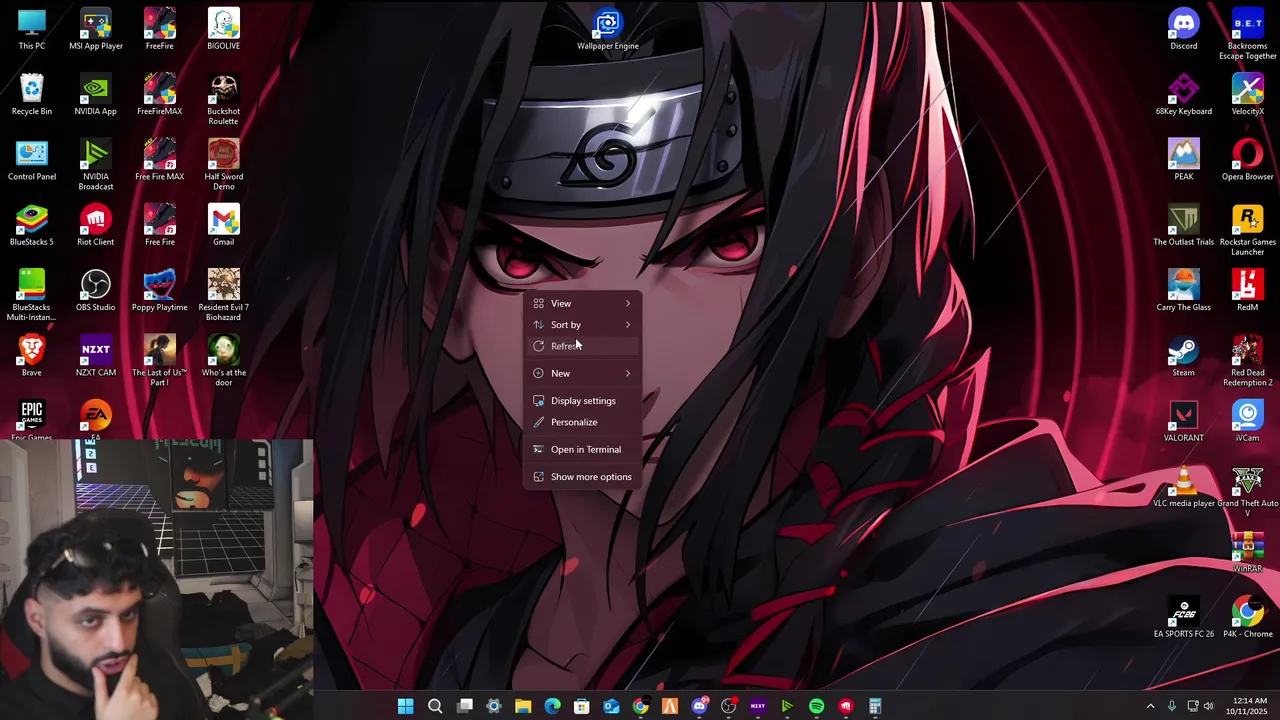1280x720 pixels.
Task: Launch Opera Browser shortcut
Action: pyautogui.click(x=1248, y=160)
